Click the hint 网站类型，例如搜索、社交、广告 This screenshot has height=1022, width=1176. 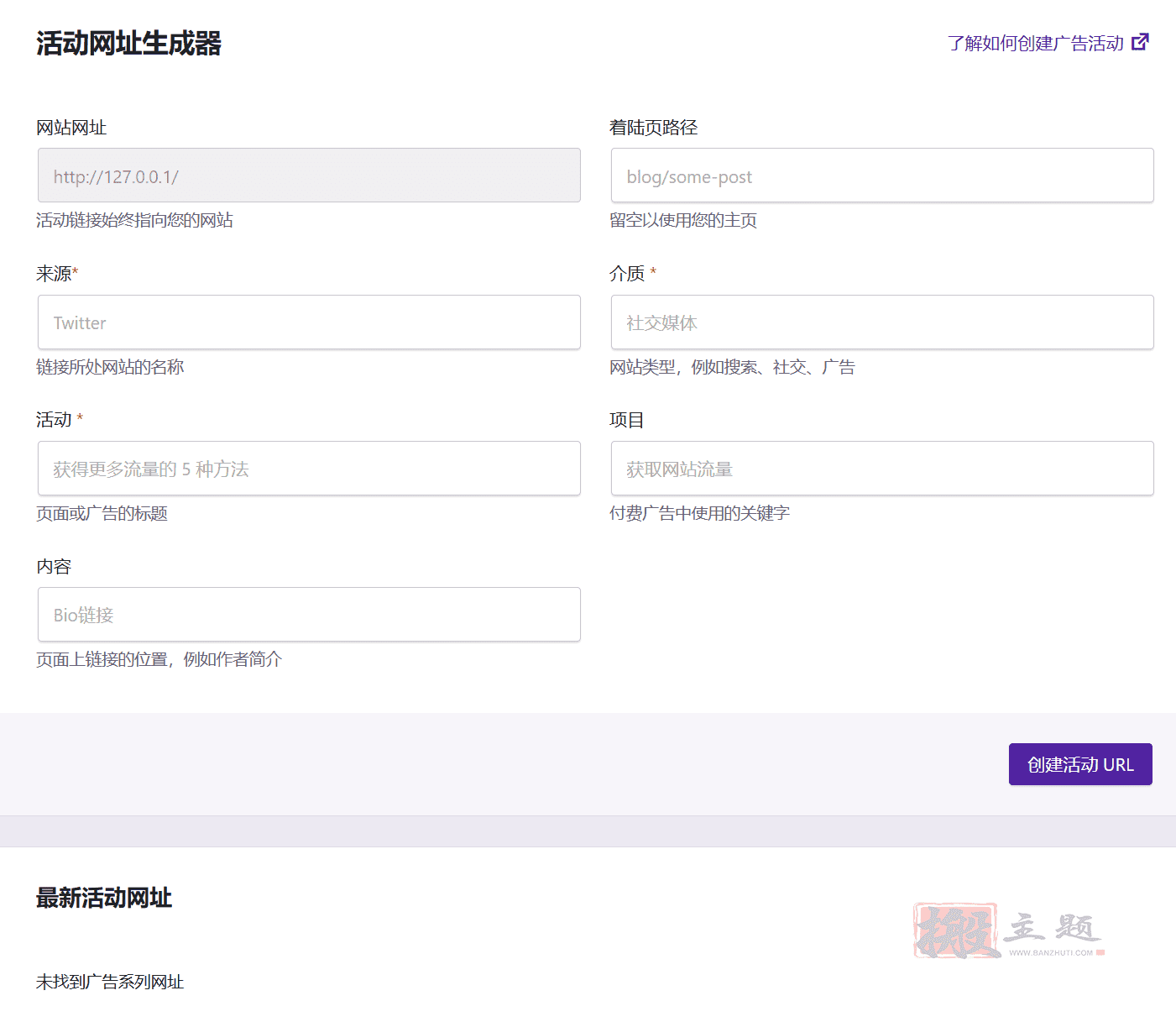pos(732,367)
